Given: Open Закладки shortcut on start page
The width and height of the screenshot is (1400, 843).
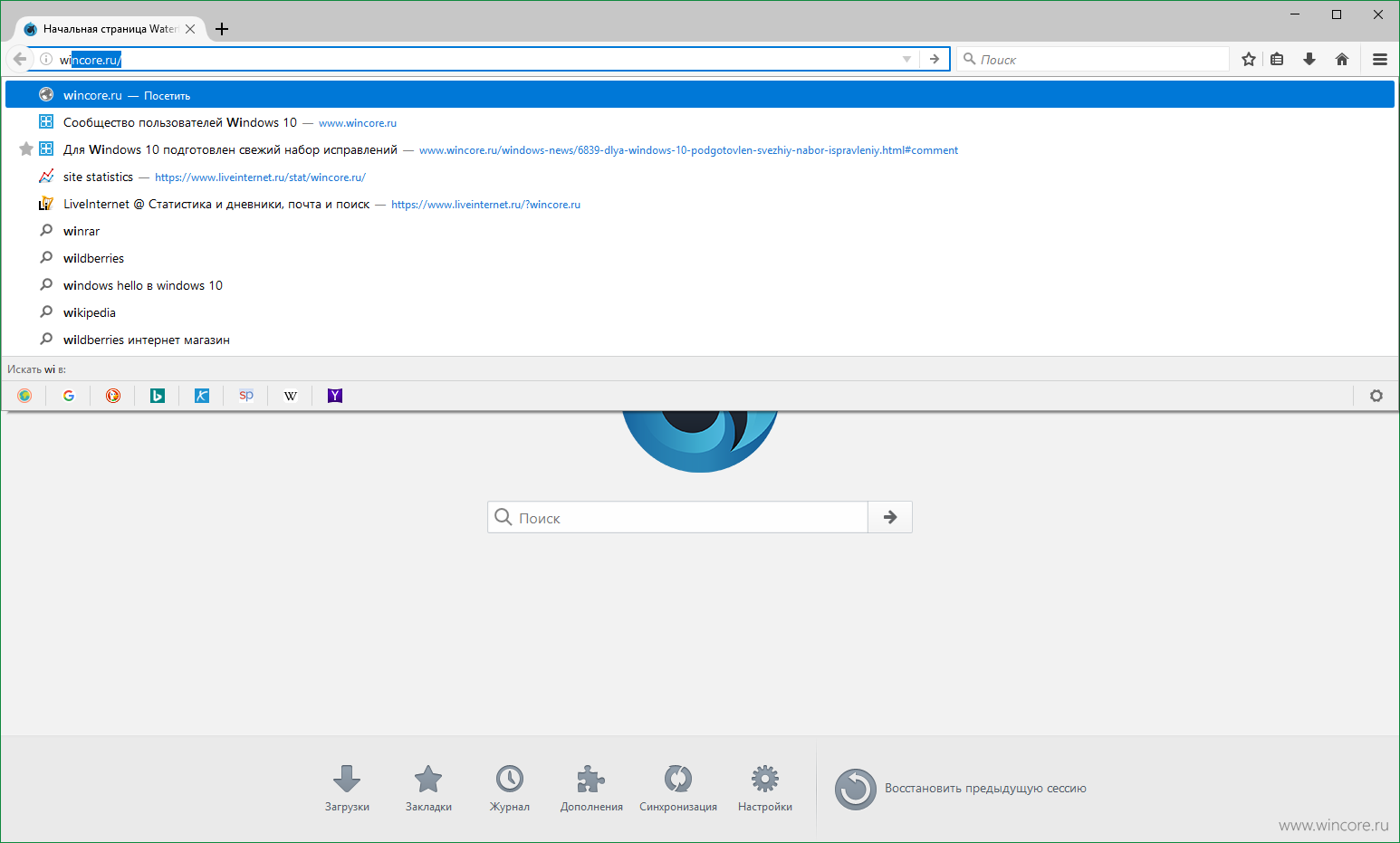Looking at the screenshot, I should click(x=428, y=788).
